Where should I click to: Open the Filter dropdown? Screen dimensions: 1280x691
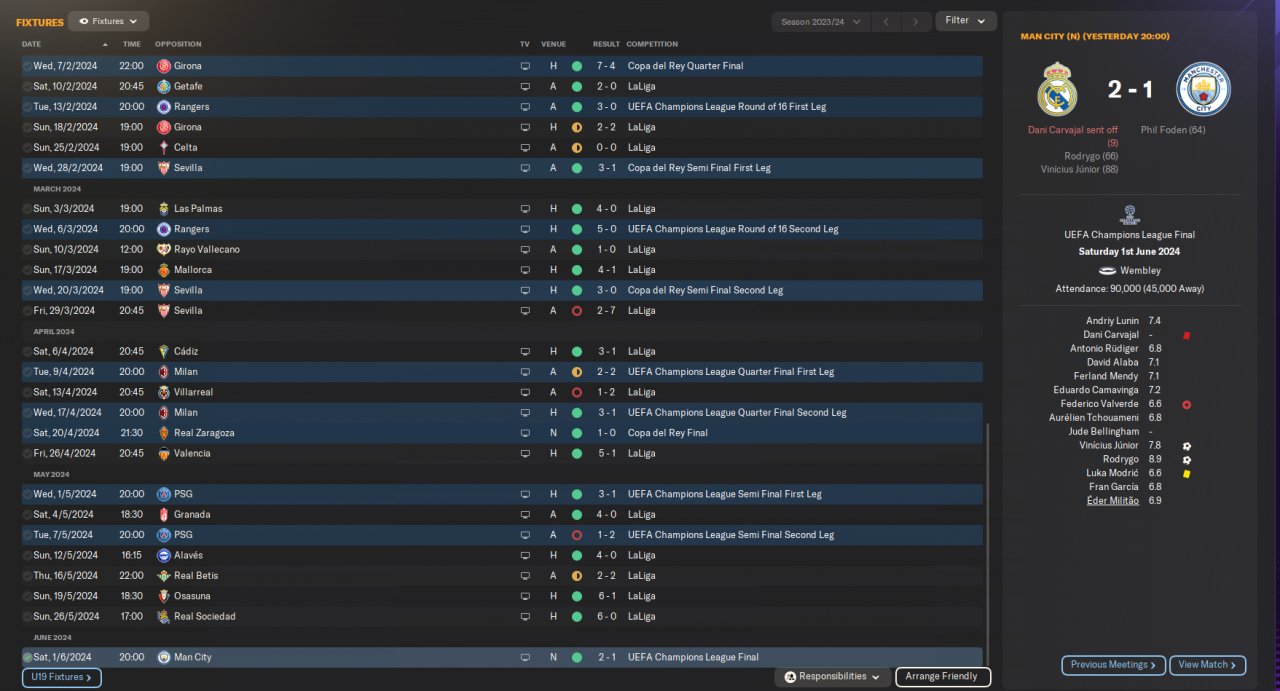click(965, 21)
